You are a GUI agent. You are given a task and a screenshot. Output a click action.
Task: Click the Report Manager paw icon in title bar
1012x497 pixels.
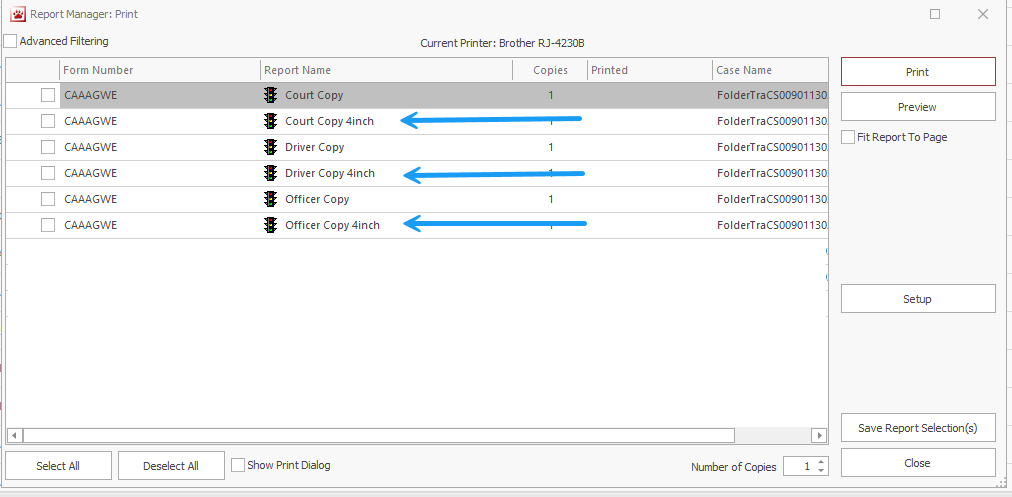click(17, 14)
